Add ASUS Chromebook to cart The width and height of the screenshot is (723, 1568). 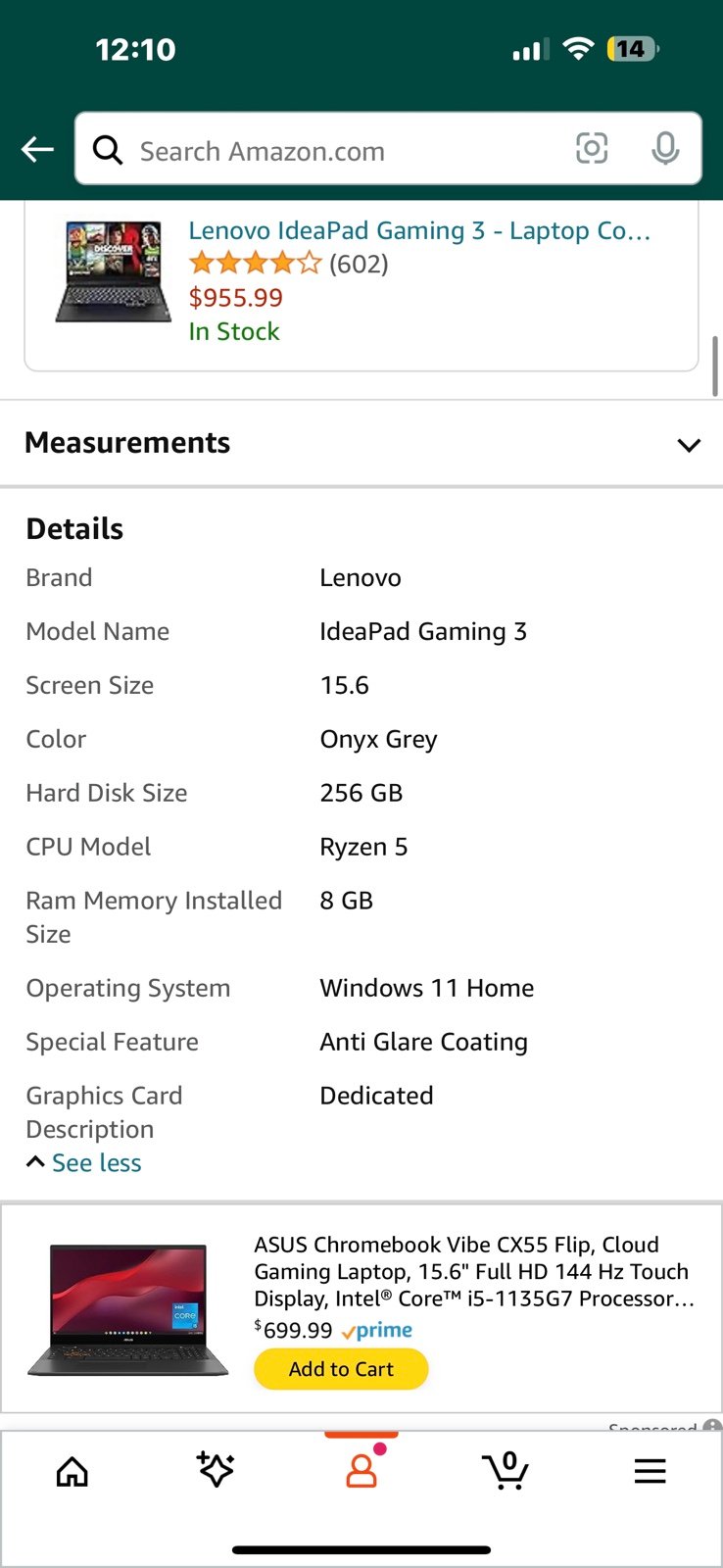(341, 1369)
